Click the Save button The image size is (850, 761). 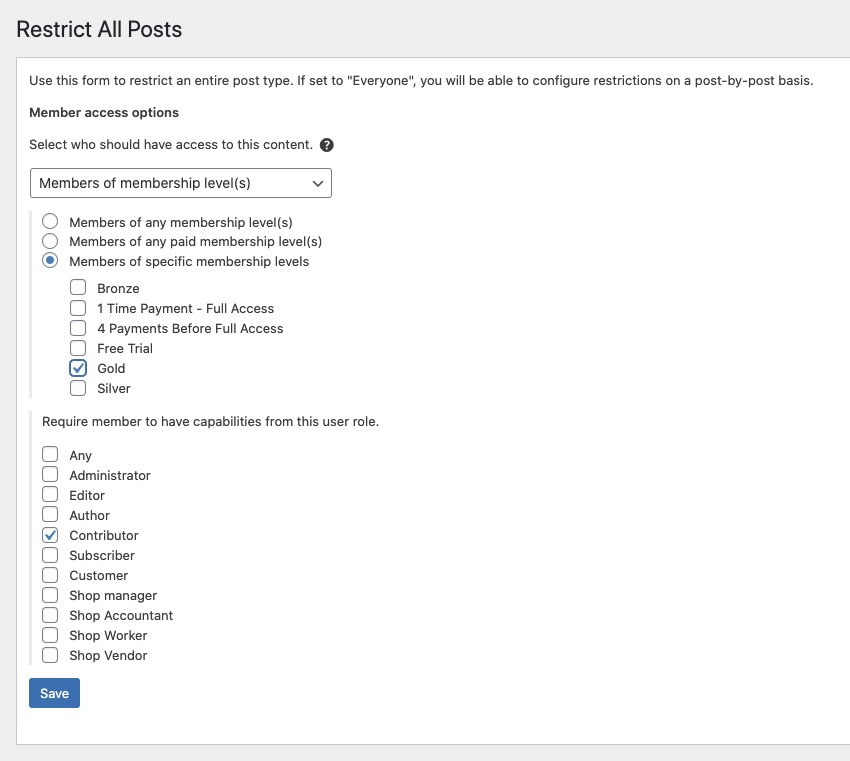(54, 693)
